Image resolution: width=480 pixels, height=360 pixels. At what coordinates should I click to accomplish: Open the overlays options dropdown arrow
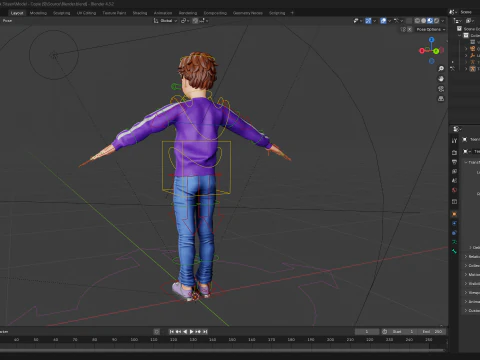389,21
